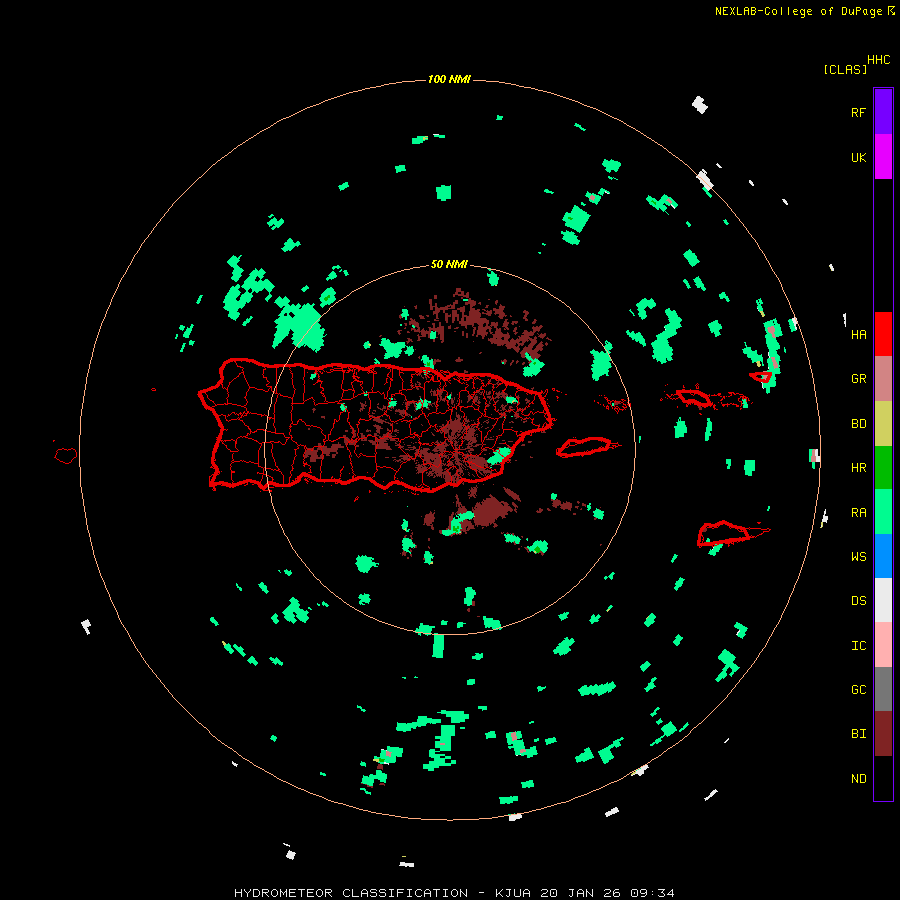This screenshot has width=900, height=900.
Task: Click the DS legend label
Action: (858, 601)
